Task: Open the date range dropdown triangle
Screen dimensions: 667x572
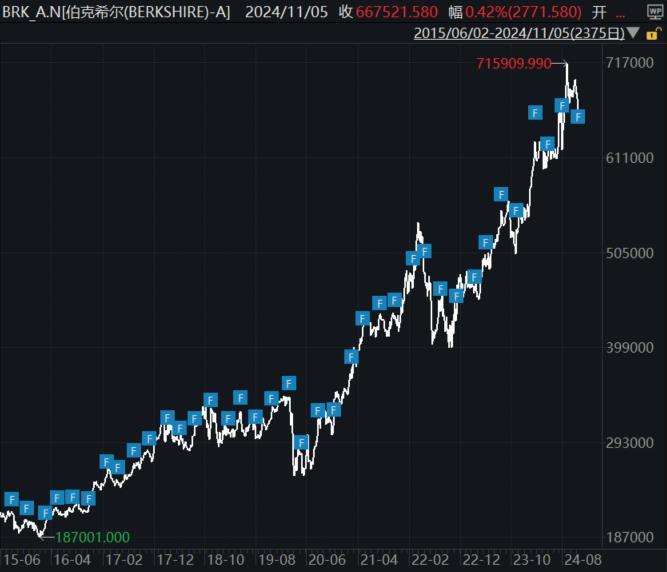Action: [x=633, y=34]
